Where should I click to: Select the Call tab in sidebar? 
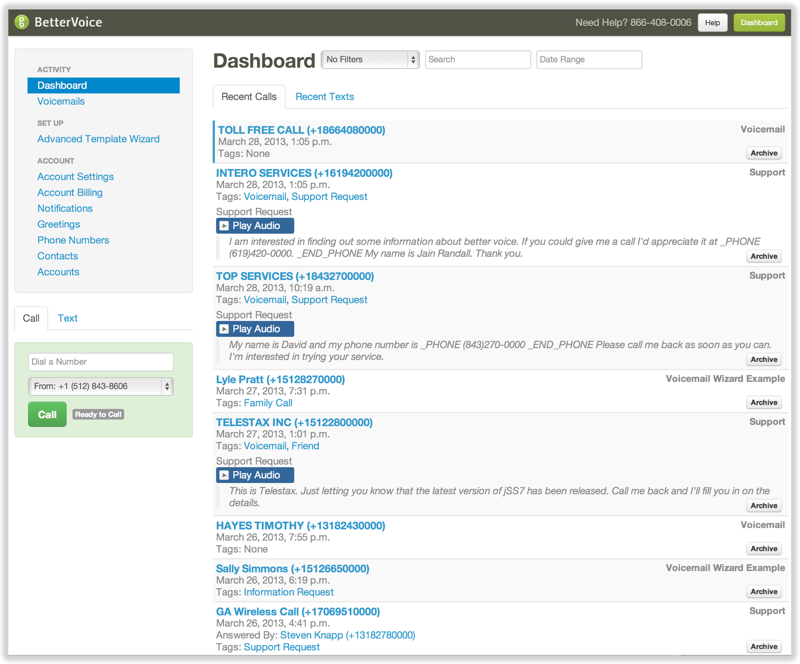click(x=31, y=318)
